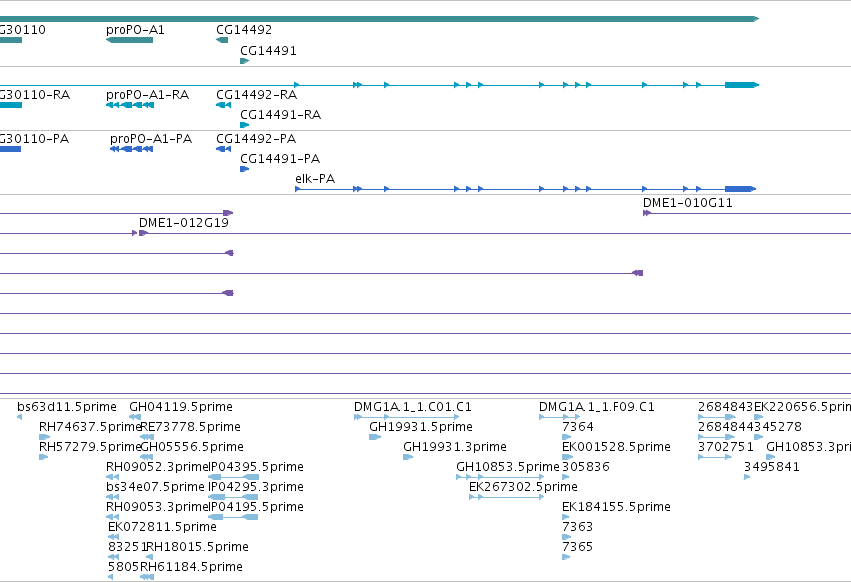Select the proPO-A1-RA transcript exons
Screen dimensions: 851x582
coord(130,105)
